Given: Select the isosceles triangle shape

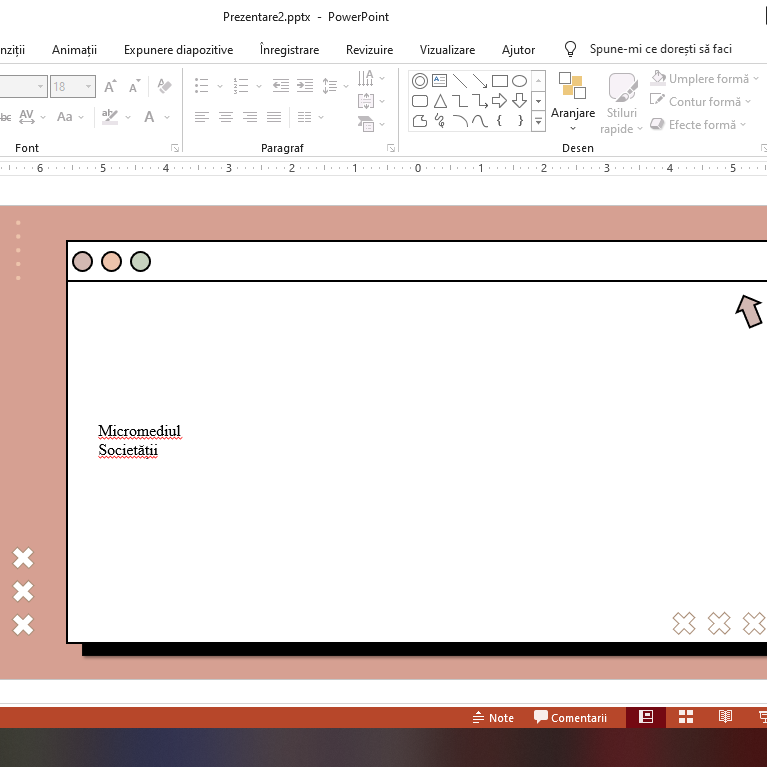Looking at the screenshot, I should click(439, 101).
